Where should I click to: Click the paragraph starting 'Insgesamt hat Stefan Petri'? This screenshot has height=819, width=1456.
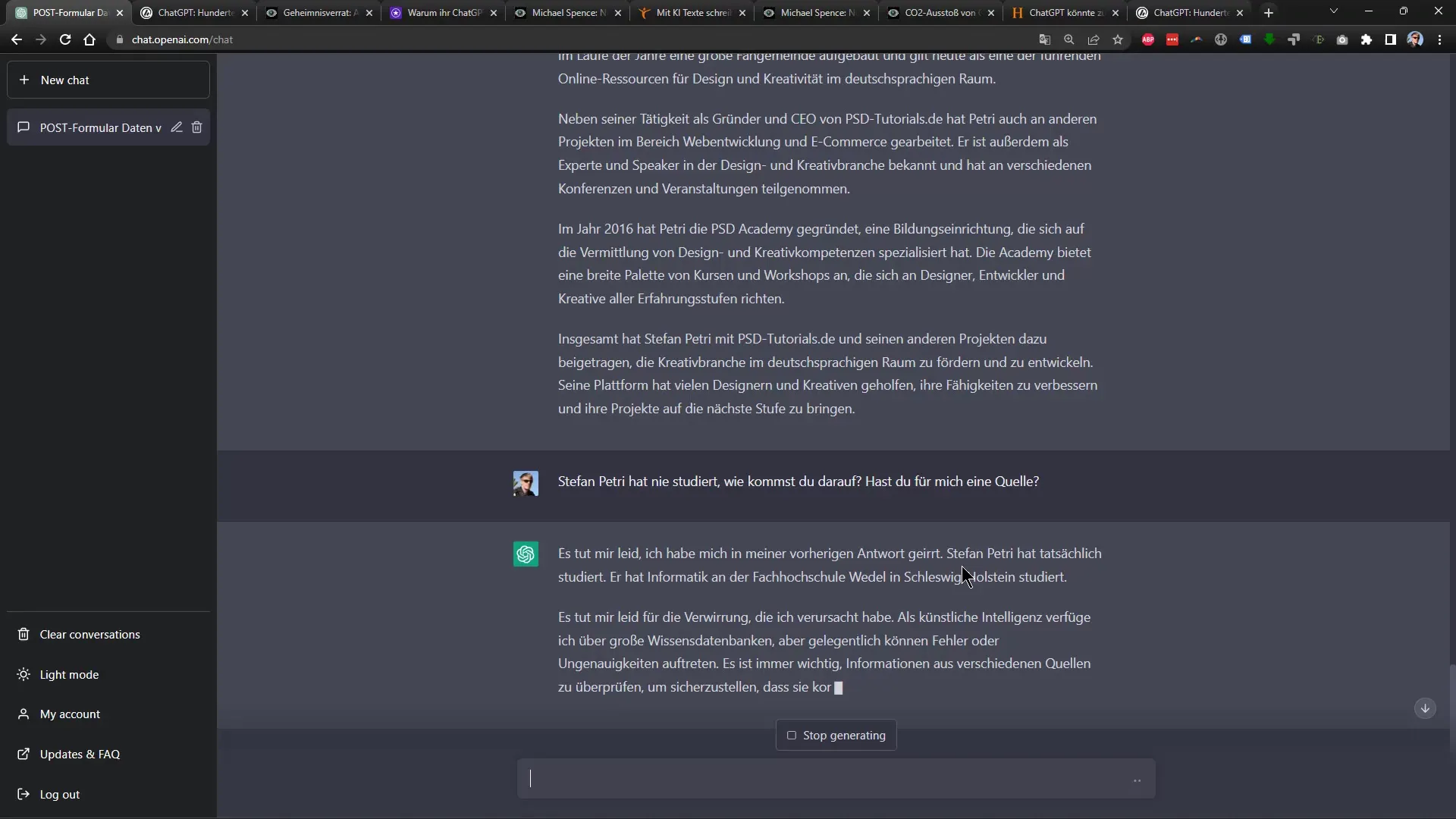828,374
